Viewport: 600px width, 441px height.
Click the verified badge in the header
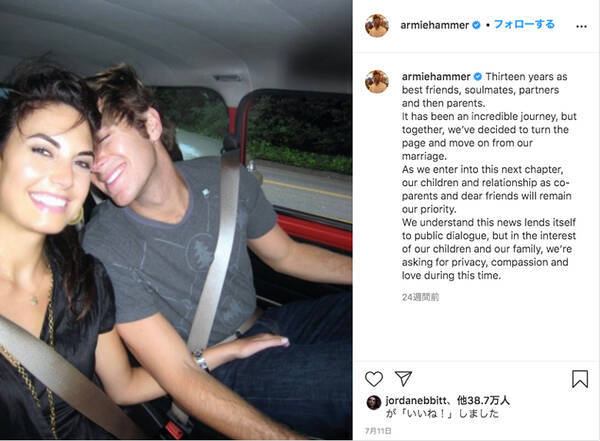476,25
